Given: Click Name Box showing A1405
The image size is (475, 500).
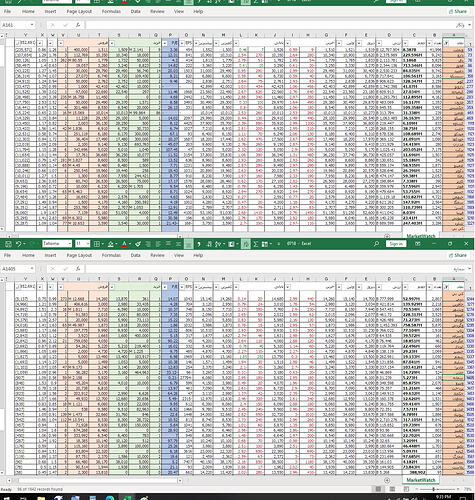Looking at the screenshot, I should click(16, 268).
